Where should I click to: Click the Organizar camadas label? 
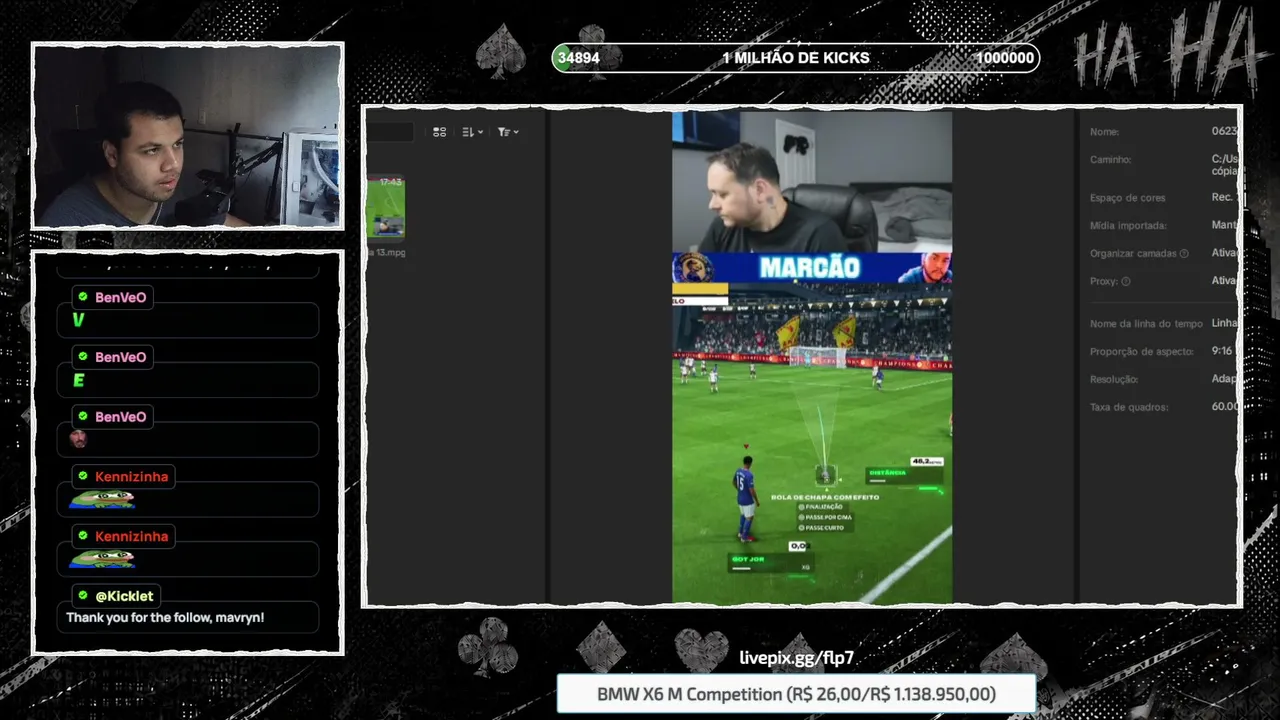[1133, 254]
